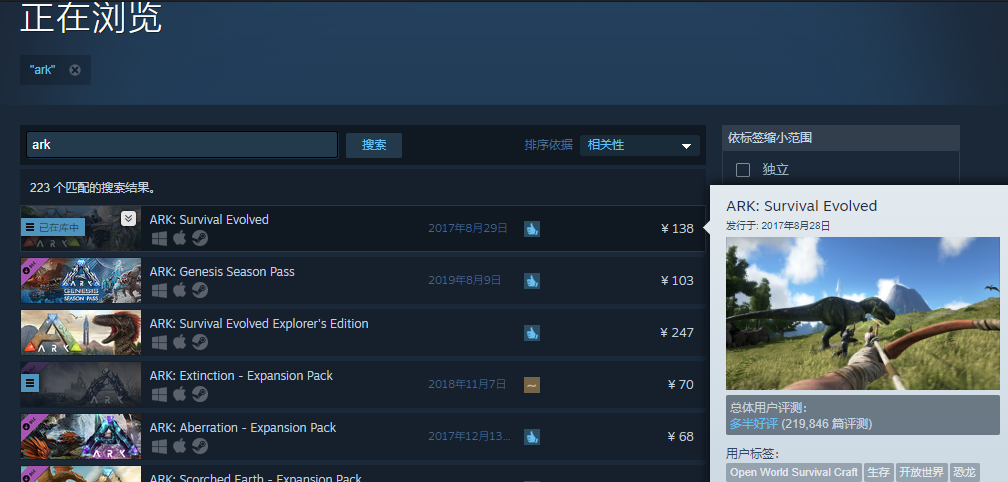Click the Explorer's Edition capsule image
Screen dimensions: 1008x482
[x=81, y=332]
